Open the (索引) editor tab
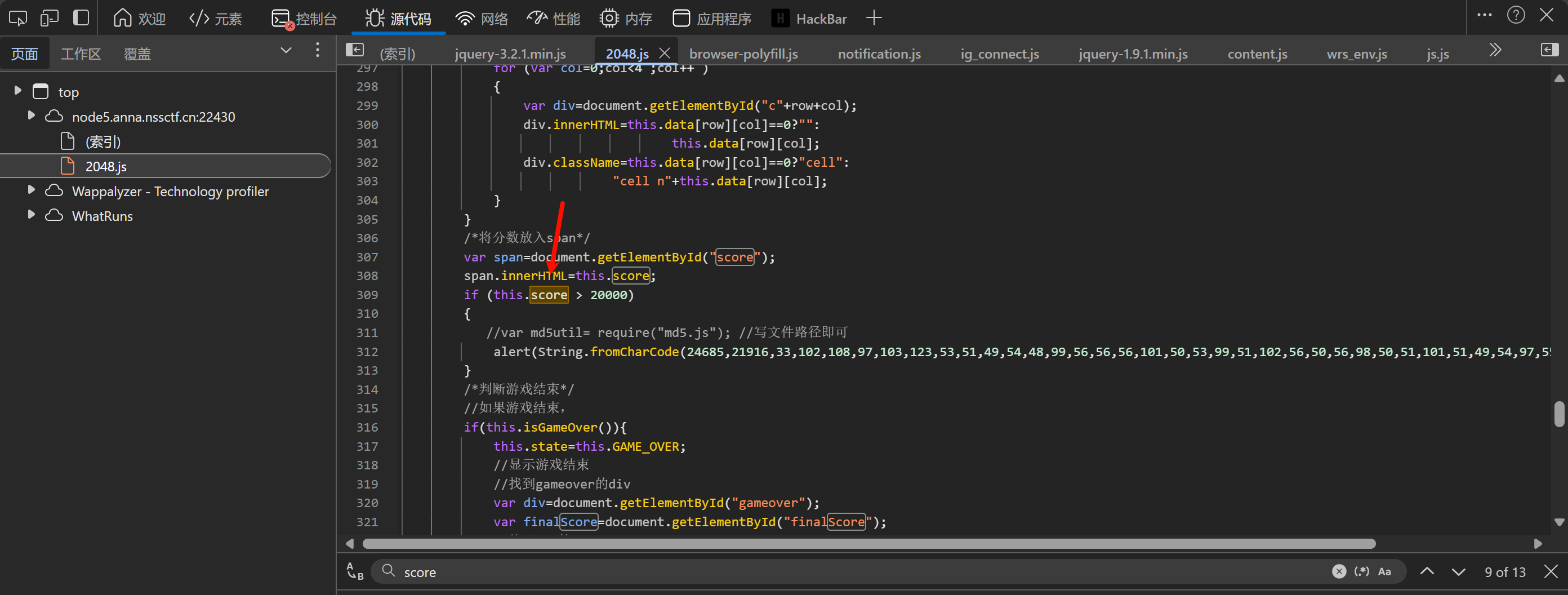 [398, 54]
